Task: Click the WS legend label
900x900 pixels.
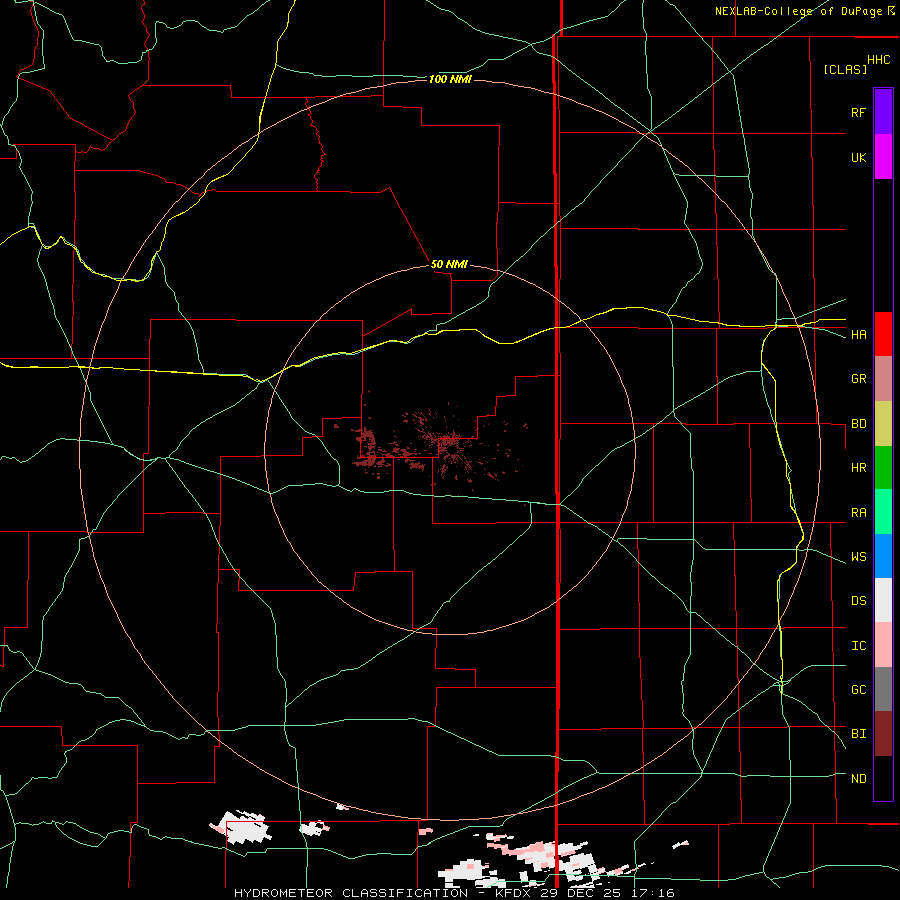Action: click(x=858, y=557)
